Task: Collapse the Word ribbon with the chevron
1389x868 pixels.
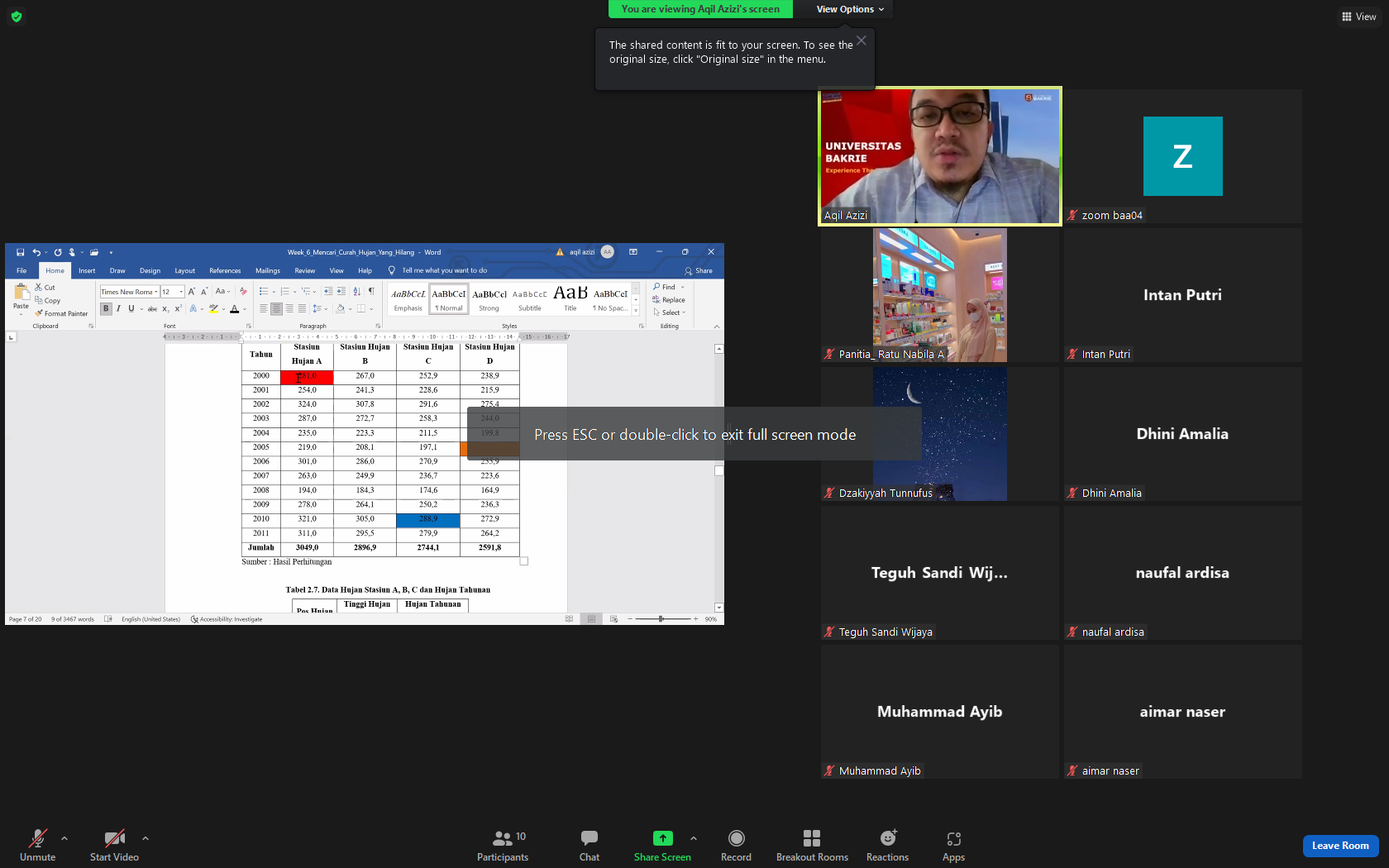Action: pos(717,327)
